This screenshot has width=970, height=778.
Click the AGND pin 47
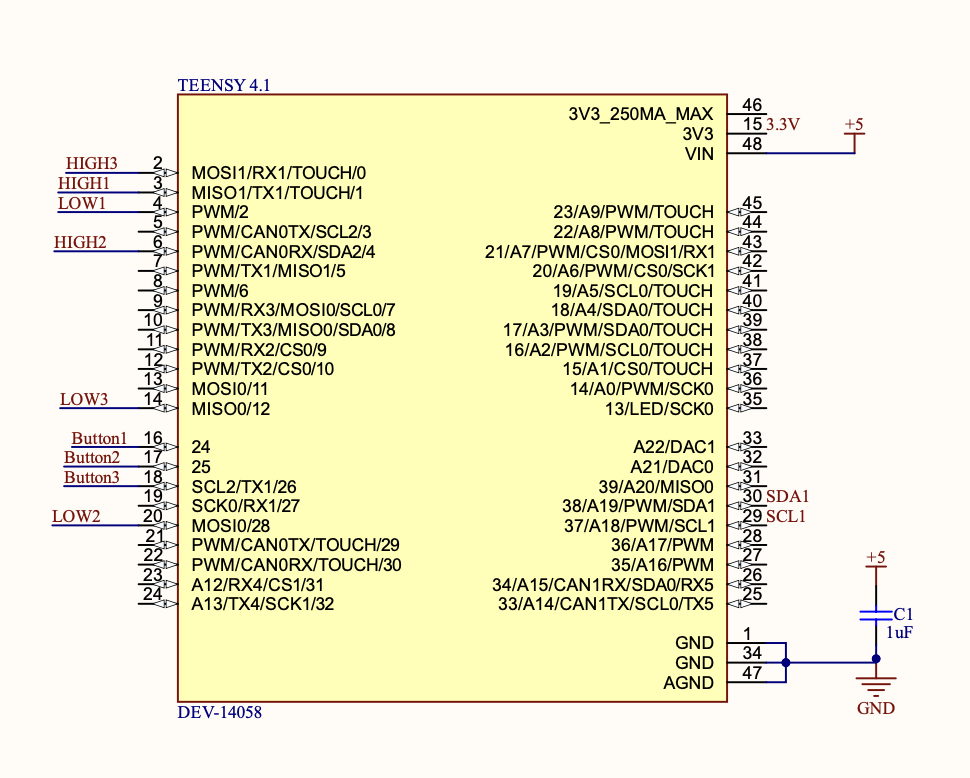tap(747, 682)
